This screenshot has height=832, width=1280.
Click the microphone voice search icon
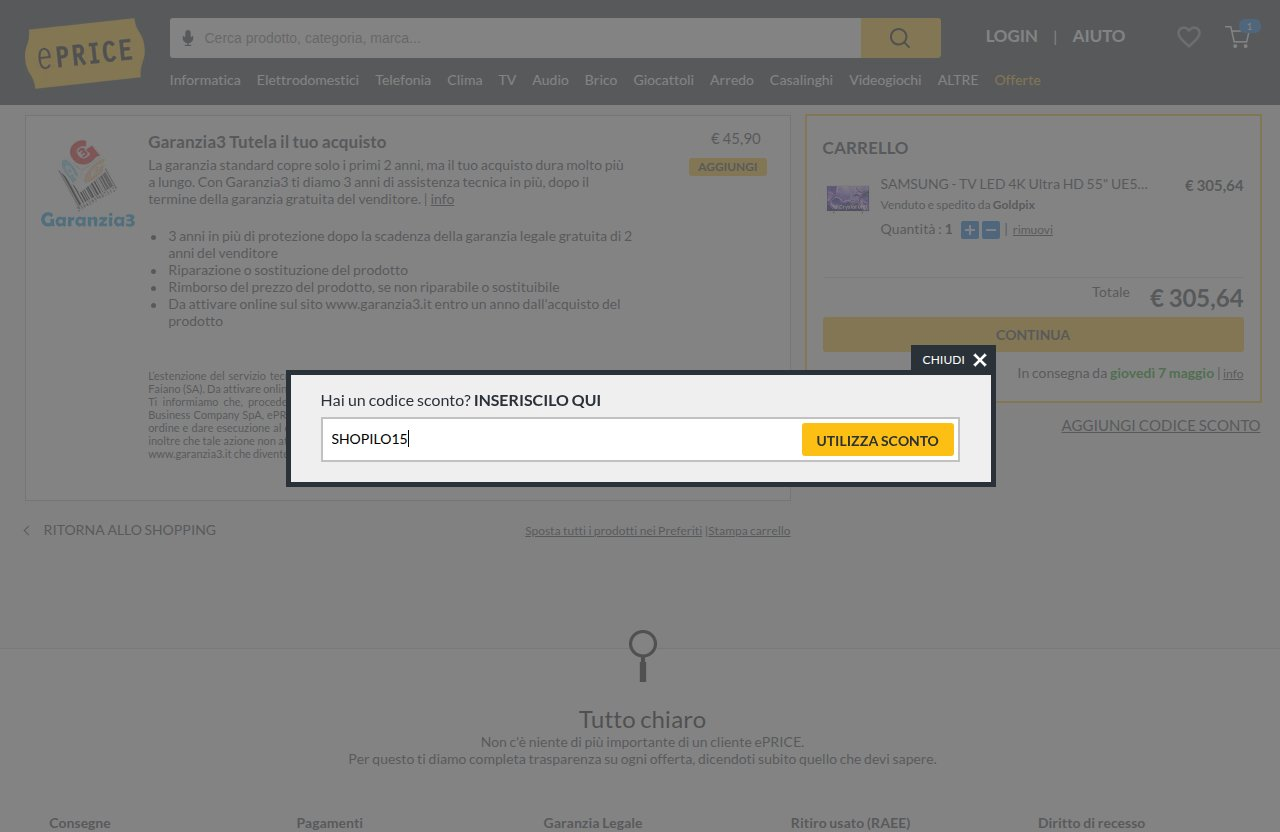[x=188, y=38]
